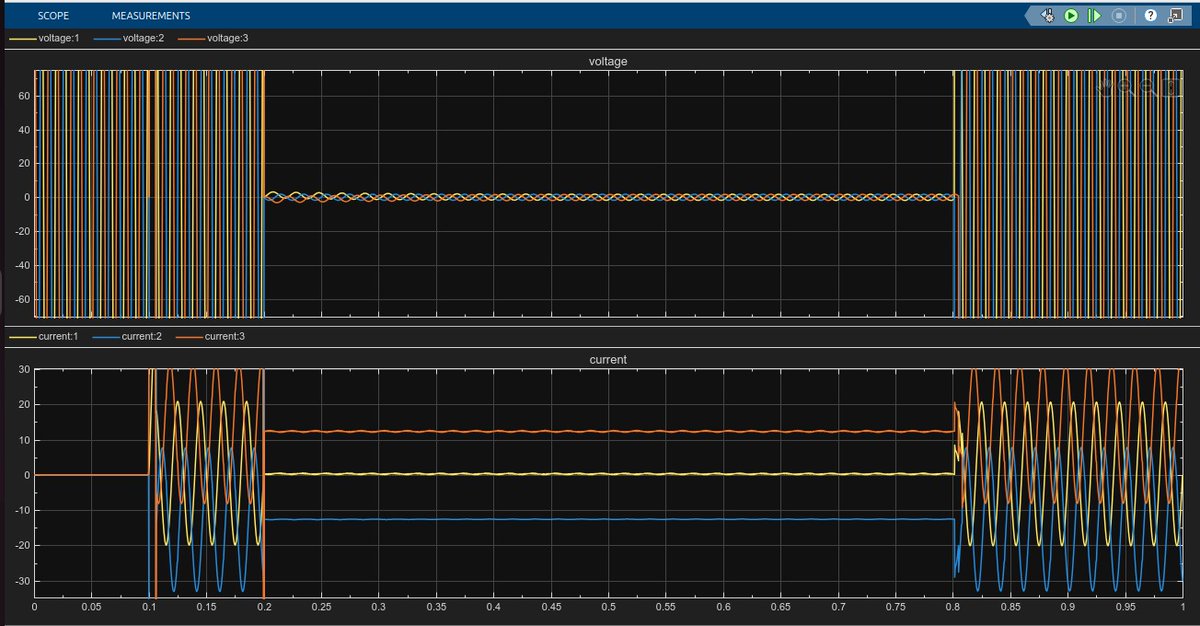Zoom in on the voltage plot
Viewport: 1200px width, 626px height.
click(1123, 84)
